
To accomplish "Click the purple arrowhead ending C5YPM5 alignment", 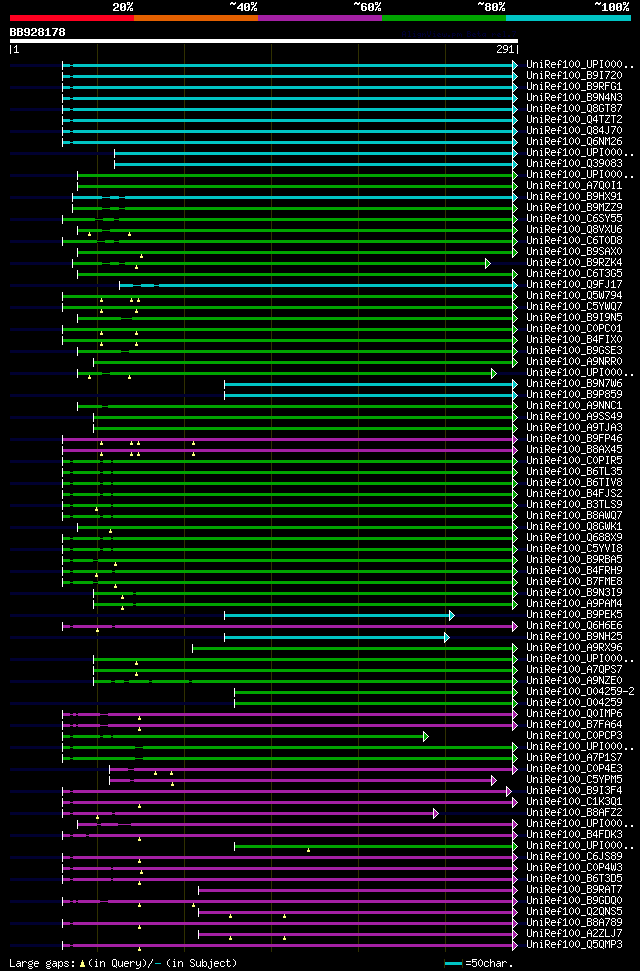I will (x=494, y=780).
